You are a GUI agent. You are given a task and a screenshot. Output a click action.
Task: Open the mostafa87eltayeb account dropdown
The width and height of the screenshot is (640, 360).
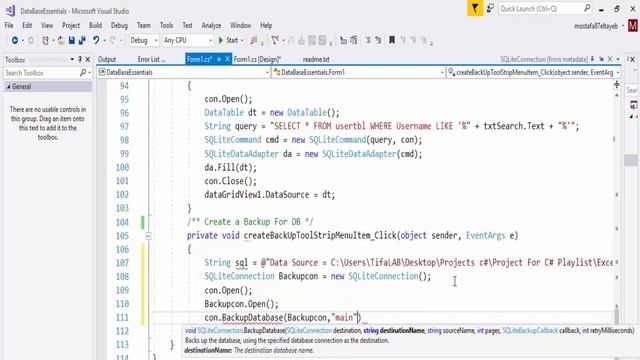point(599,26)
